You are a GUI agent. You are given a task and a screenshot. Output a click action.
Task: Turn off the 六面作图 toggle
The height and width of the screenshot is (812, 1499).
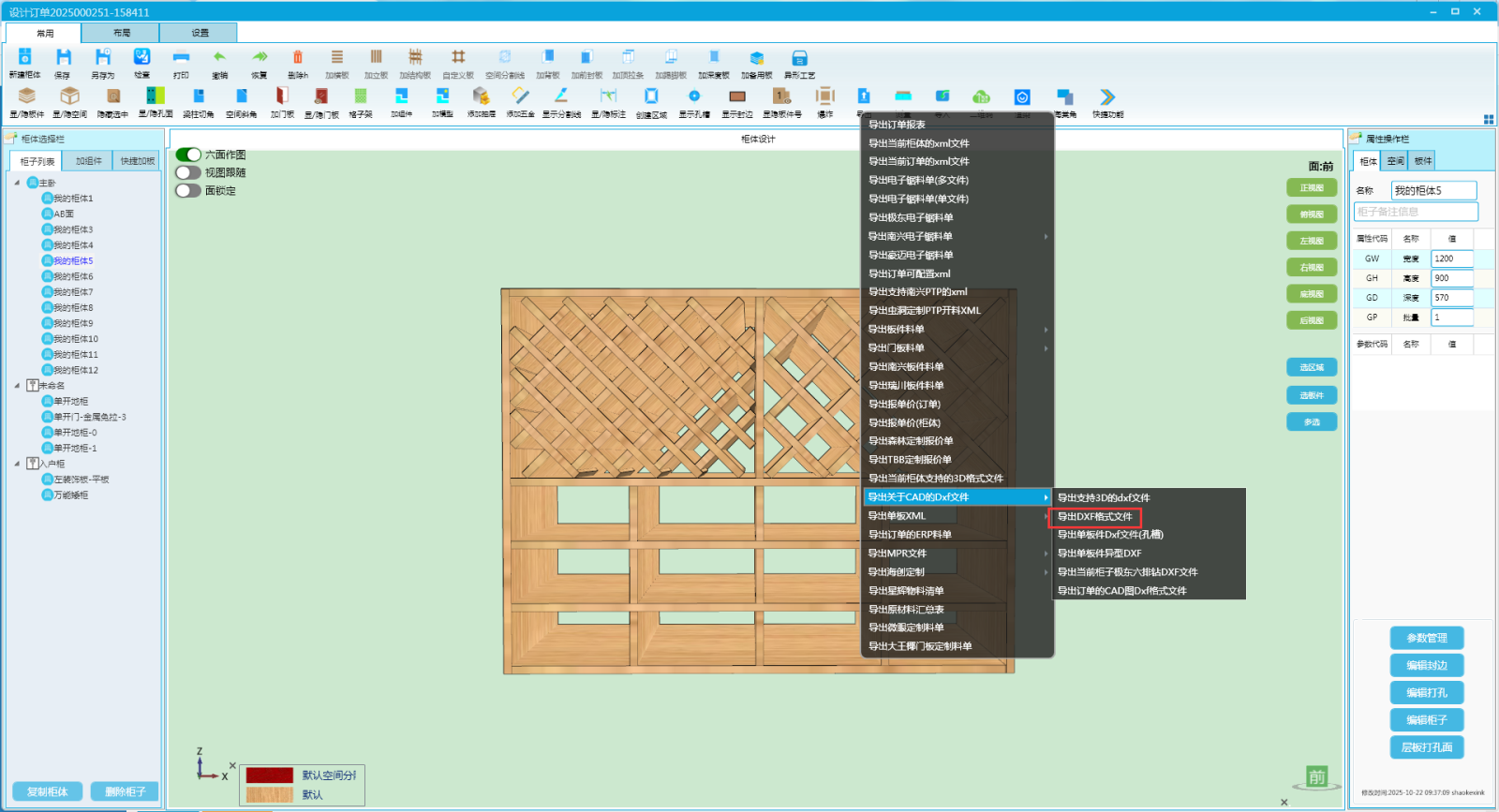click(188, 155)
